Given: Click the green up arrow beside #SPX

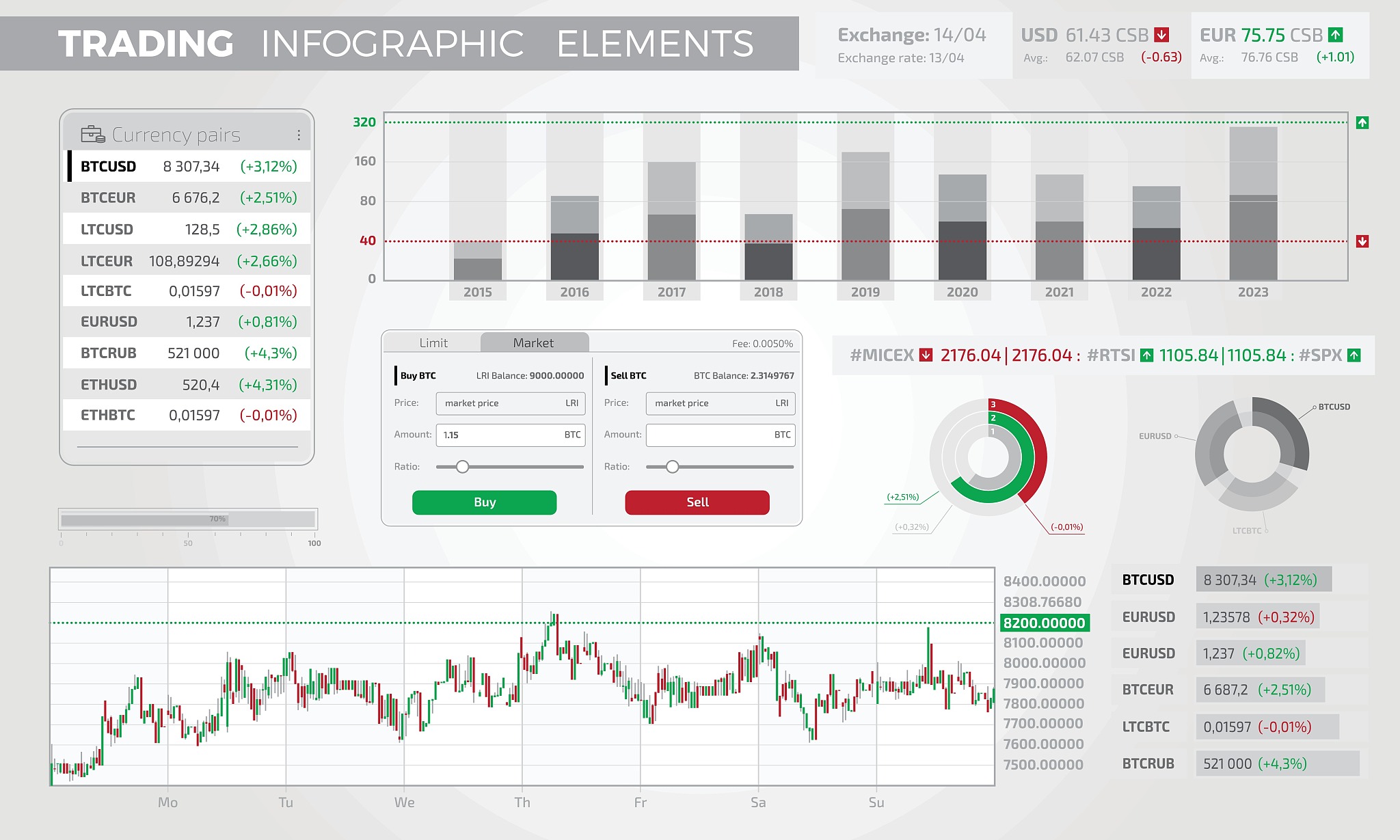Looking at the screenshot, I should [1354, 355].
